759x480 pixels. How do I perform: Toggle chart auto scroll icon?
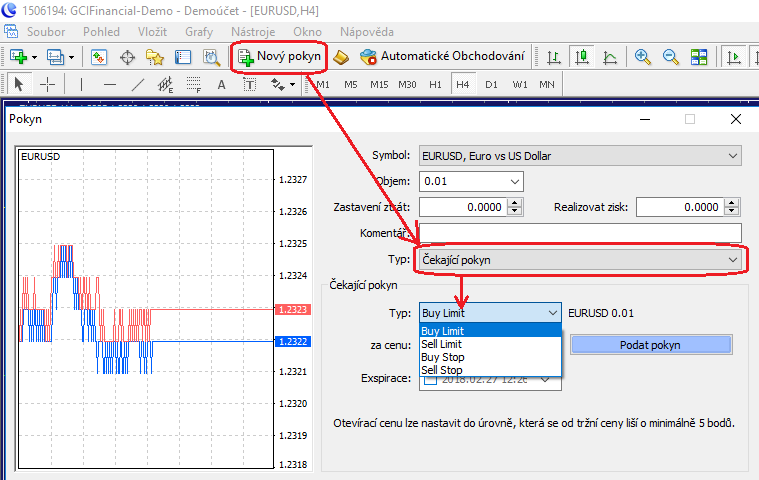click(x=734, y=57)
